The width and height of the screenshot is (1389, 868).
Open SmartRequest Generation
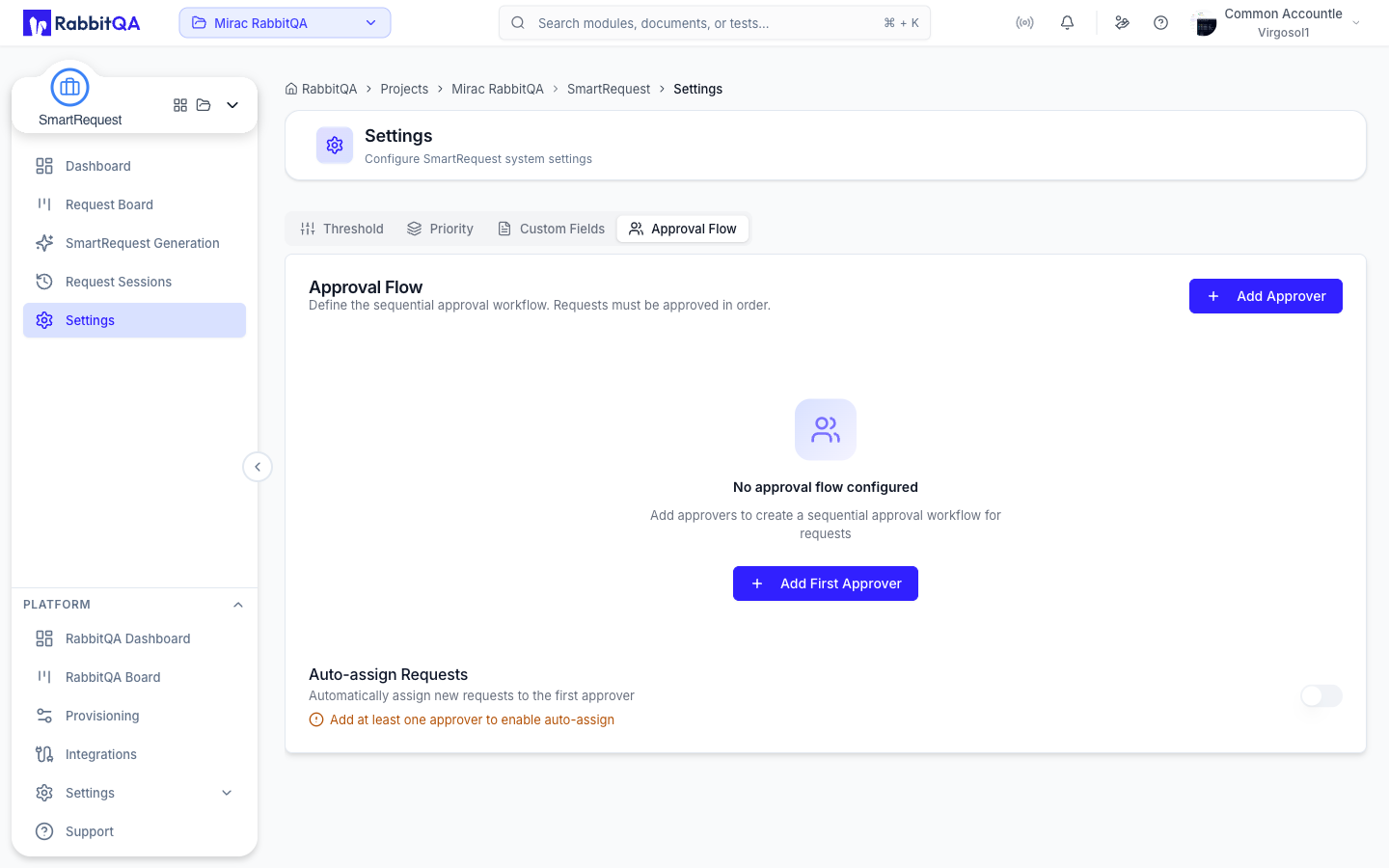134,243
